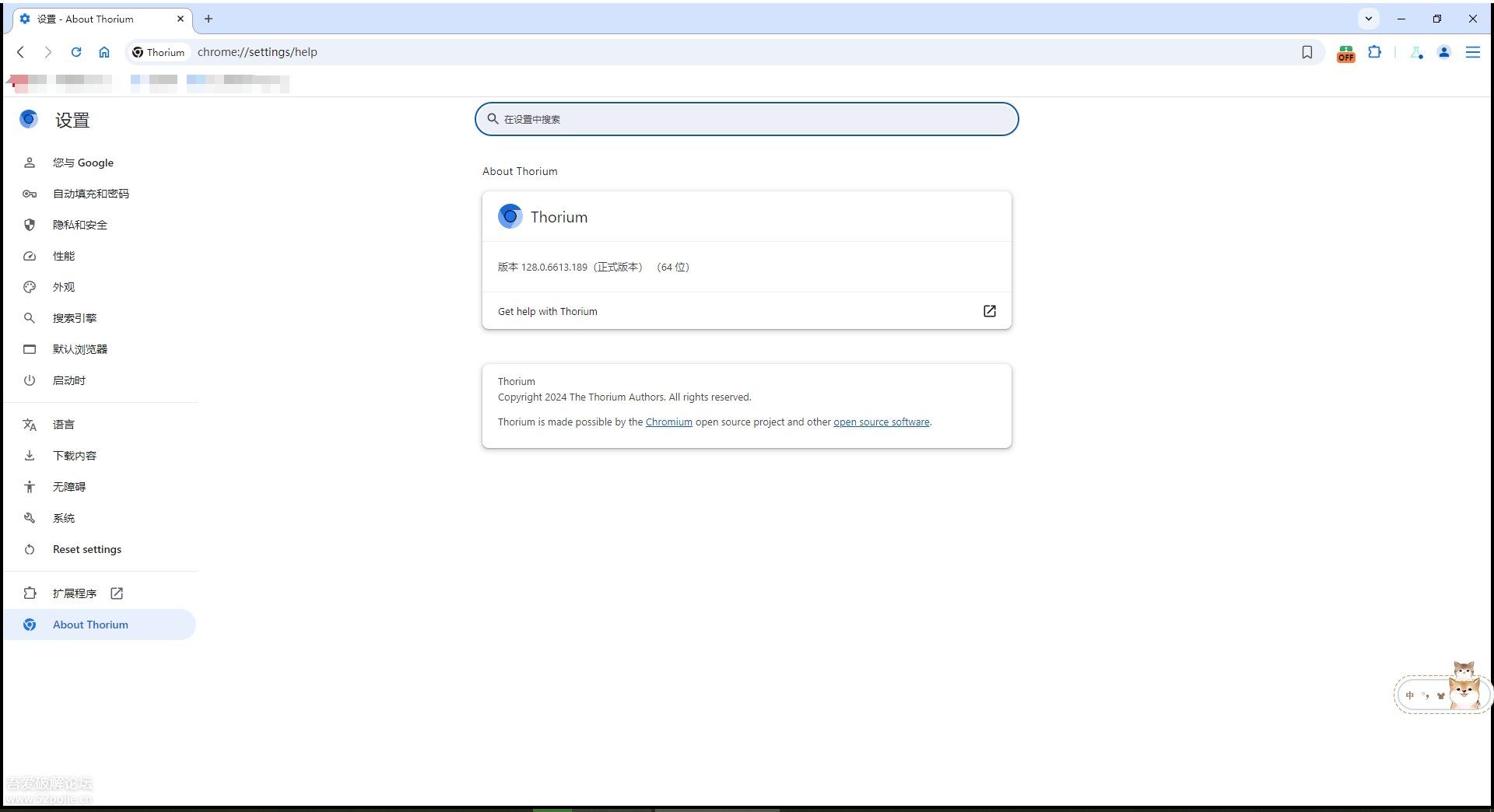Screen dimensions: 1494x812
Task: Open 性能 settings section
Action: pyautogui.click(x=100, y=256)
